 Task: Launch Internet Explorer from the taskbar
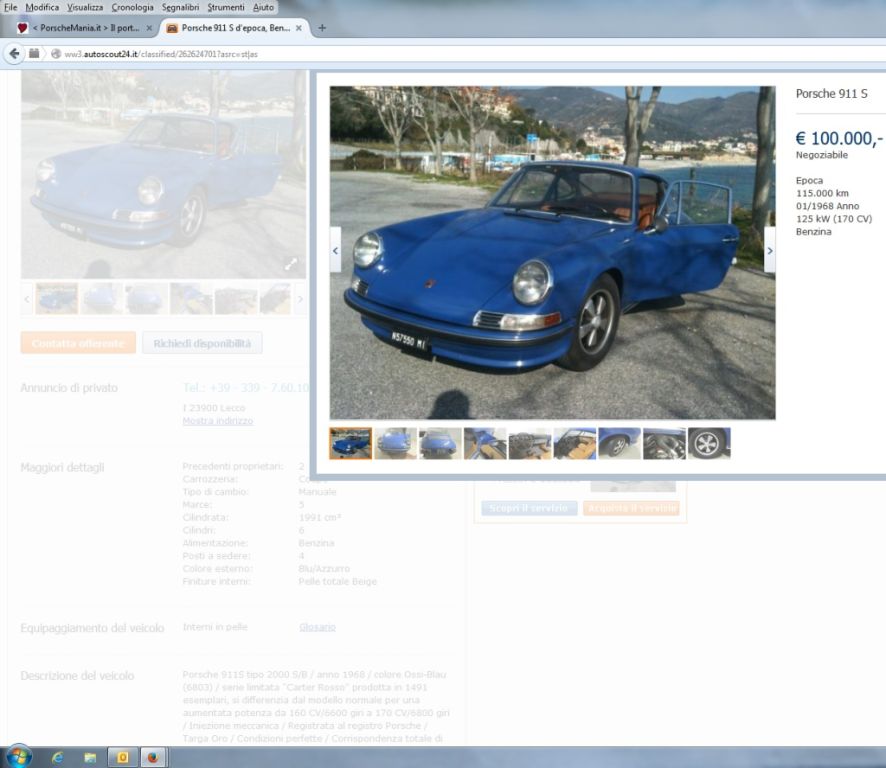[58, 758]
